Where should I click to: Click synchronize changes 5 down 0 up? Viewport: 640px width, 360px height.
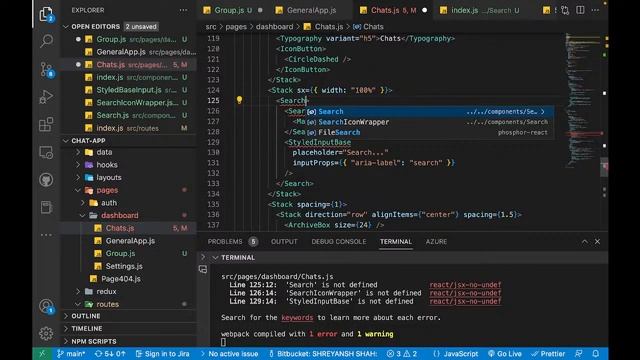(x=110, y=354)
